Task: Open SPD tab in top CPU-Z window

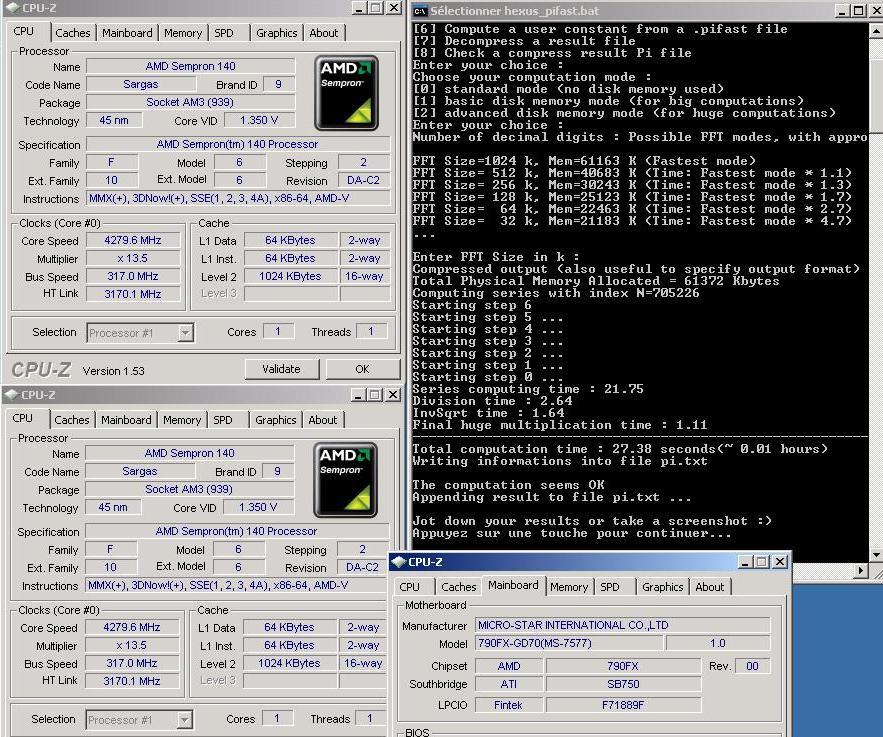Action: pos(224,33)
